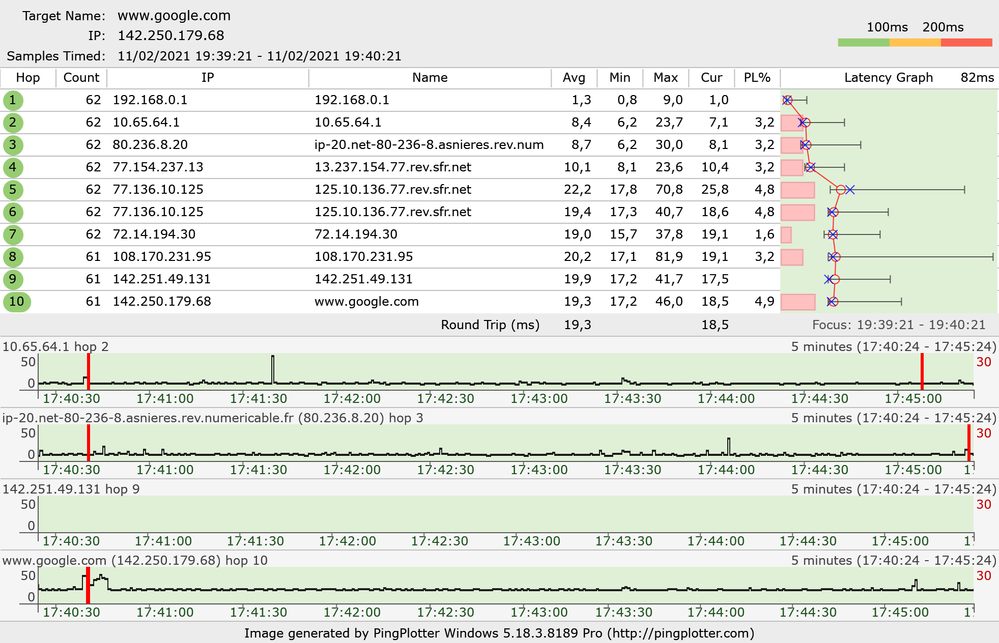Sort by the PL% column header
Screen dimensions: 999x643
[x=757, y=78]
